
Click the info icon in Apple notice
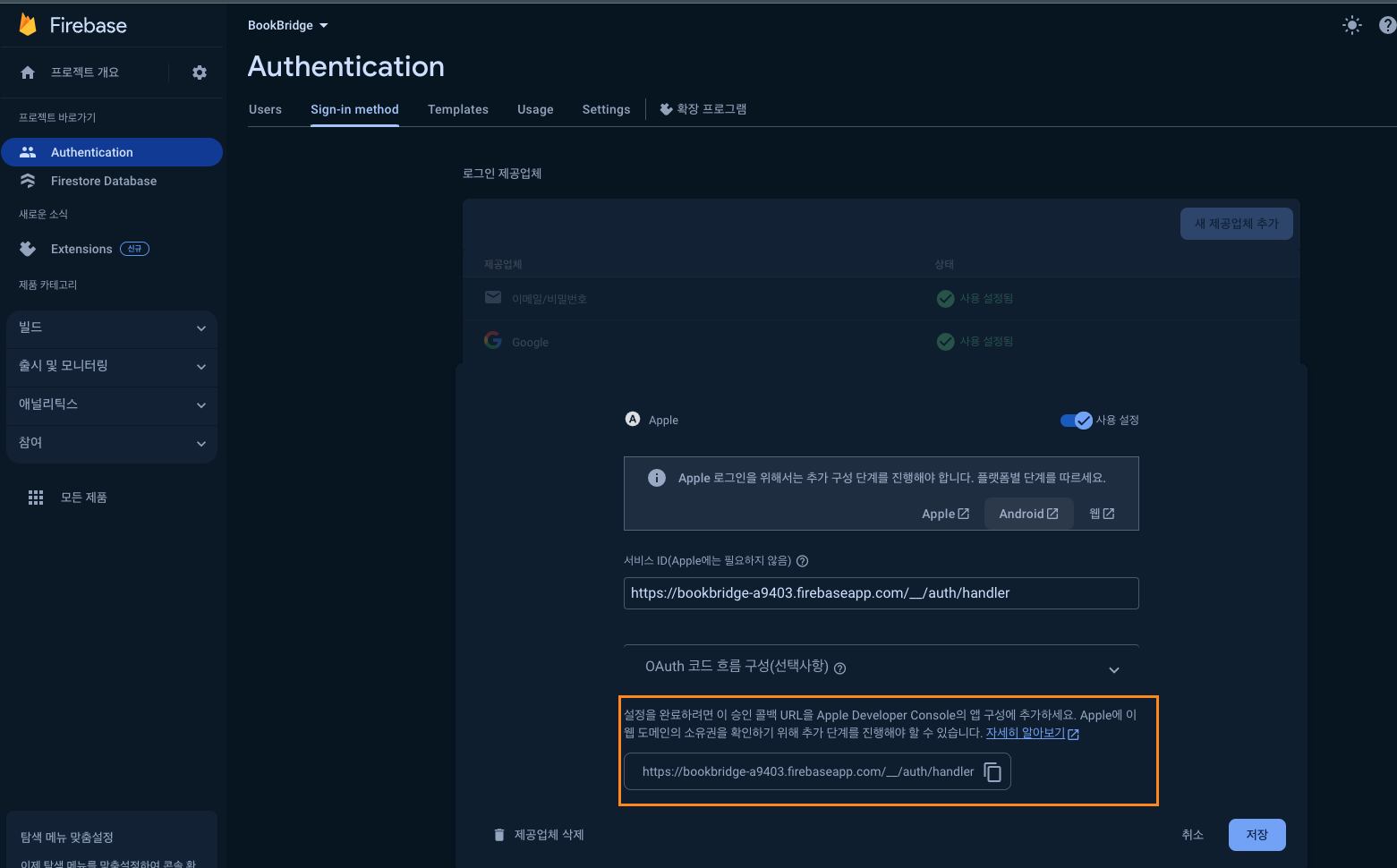click(657, 478)
